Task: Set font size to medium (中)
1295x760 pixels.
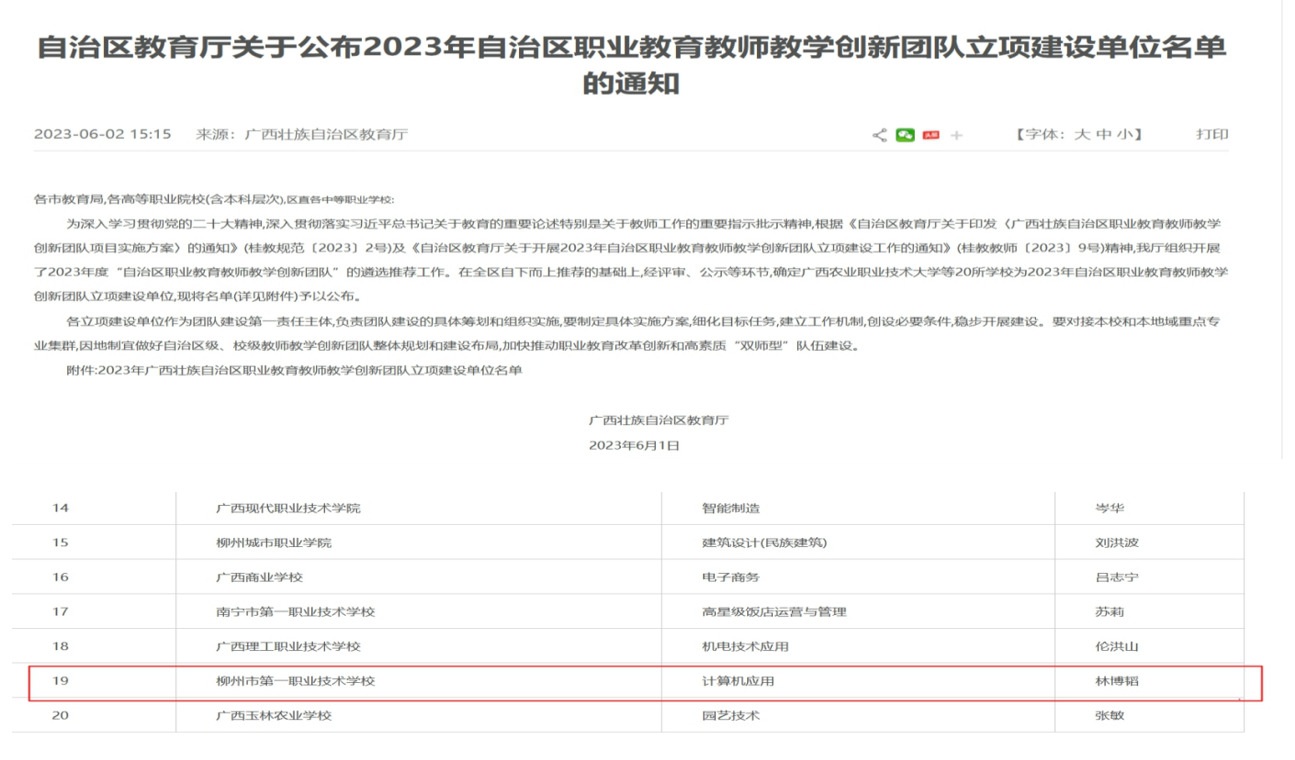Action: (1104, 134)
